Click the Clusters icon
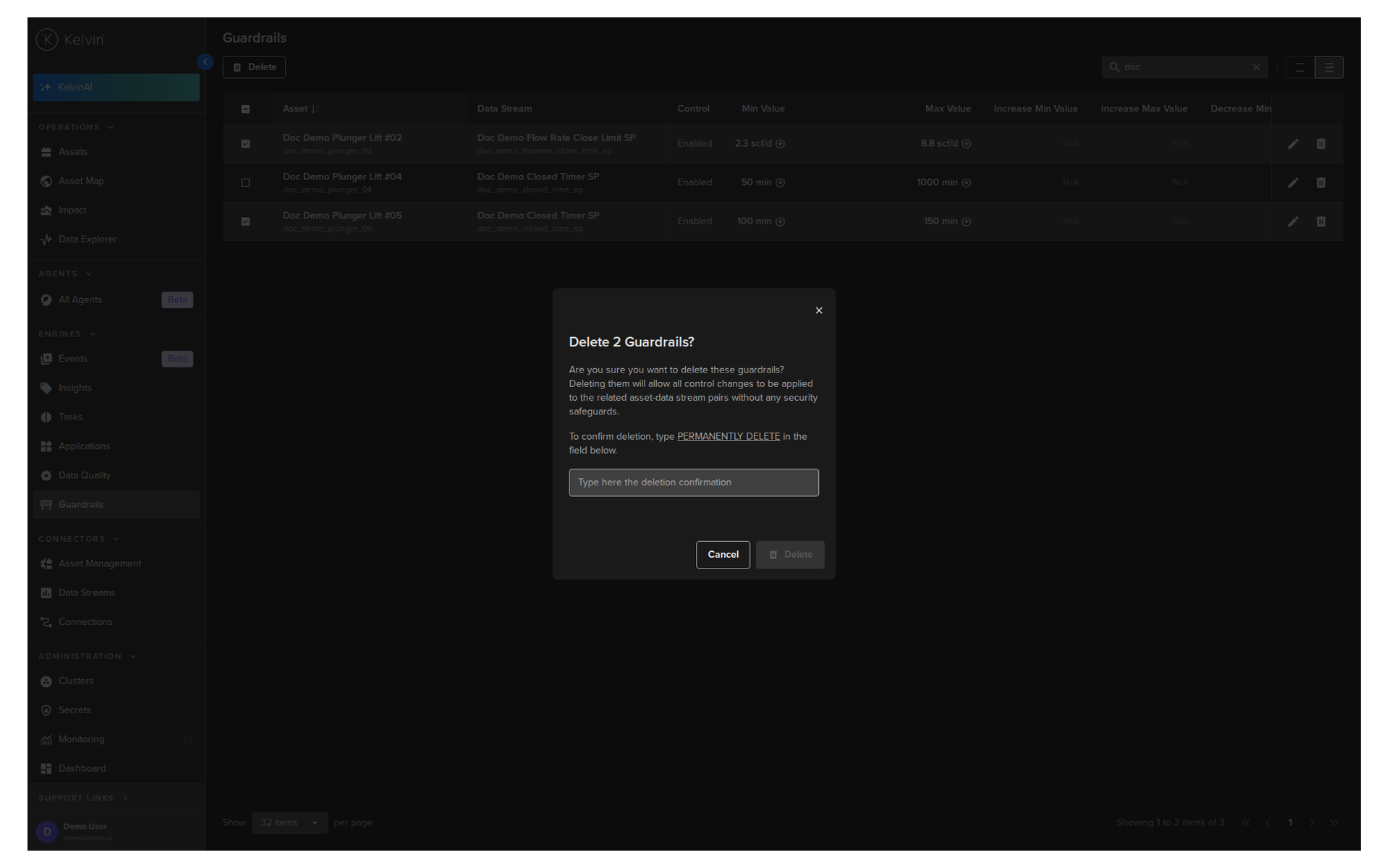Viewport: 1389px width, 868px height. [46, 681]
